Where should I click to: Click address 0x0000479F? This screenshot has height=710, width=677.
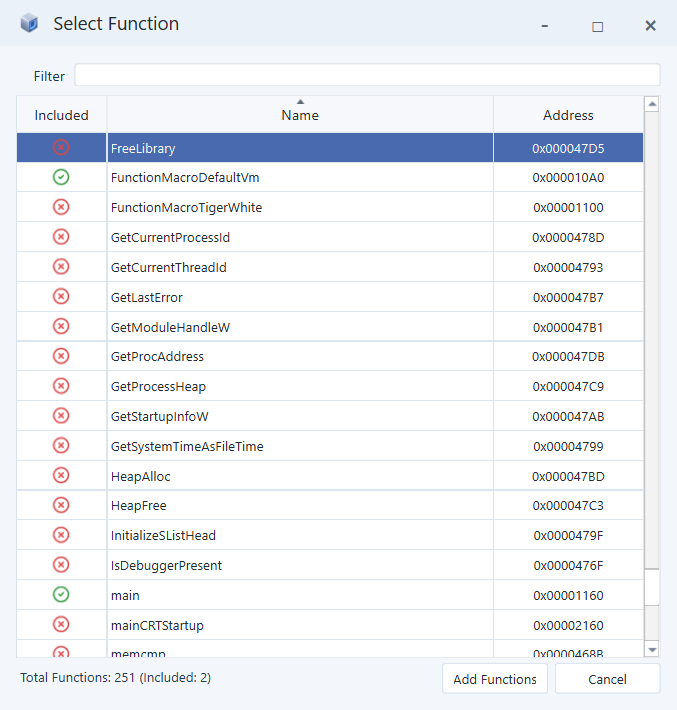click(x=568, y=535)
